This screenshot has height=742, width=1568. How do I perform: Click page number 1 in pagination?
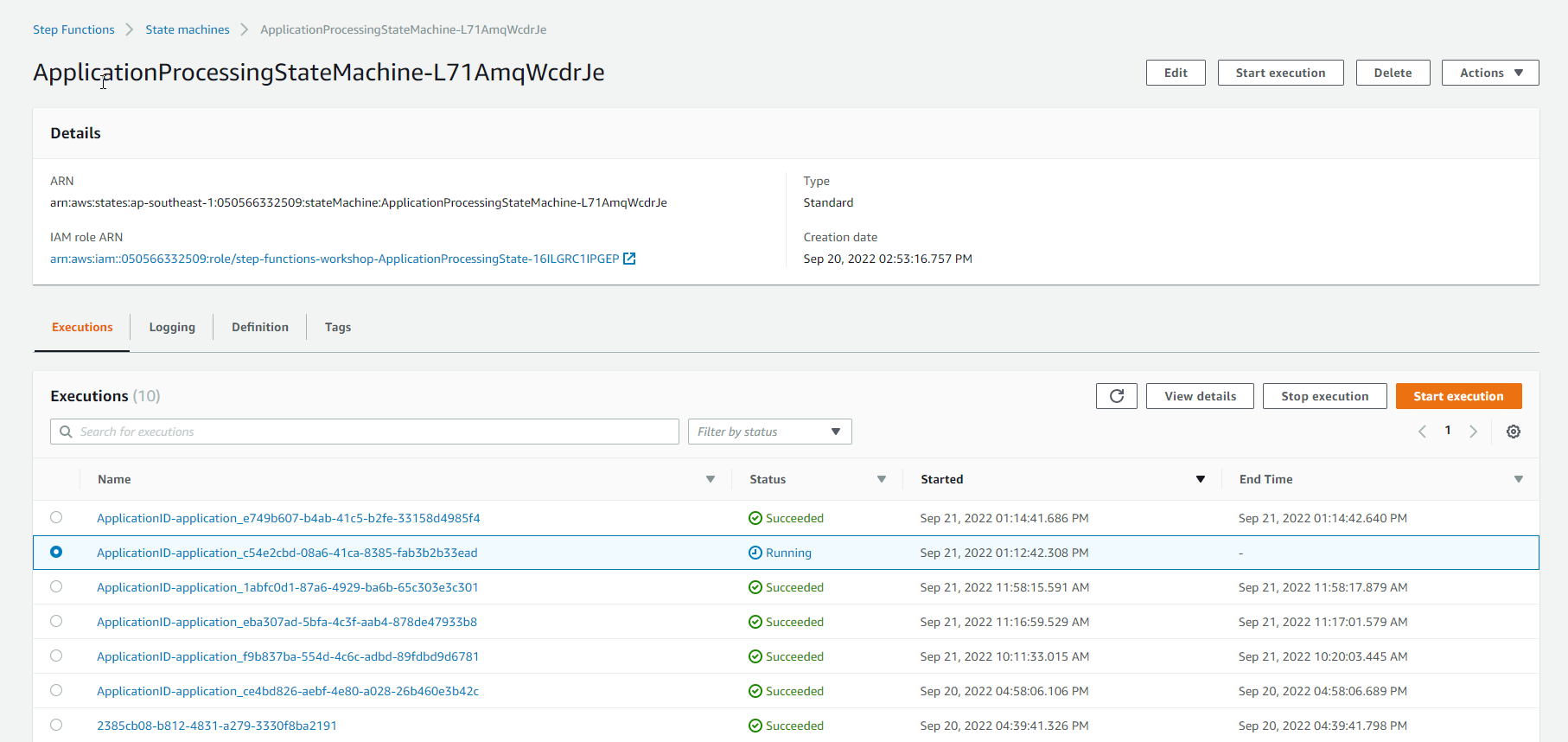tap(1448, 430)
